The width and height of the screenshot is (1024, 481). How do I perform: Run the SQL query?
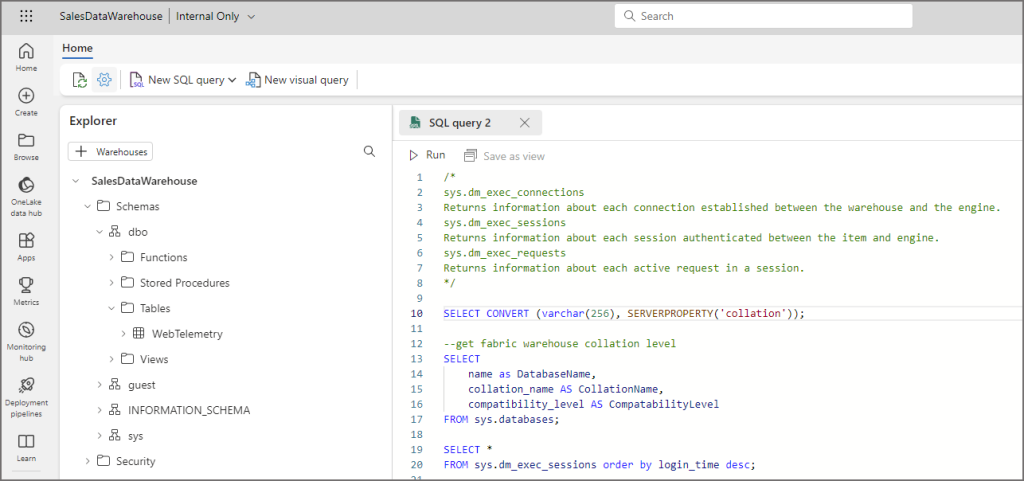point(427,155)
